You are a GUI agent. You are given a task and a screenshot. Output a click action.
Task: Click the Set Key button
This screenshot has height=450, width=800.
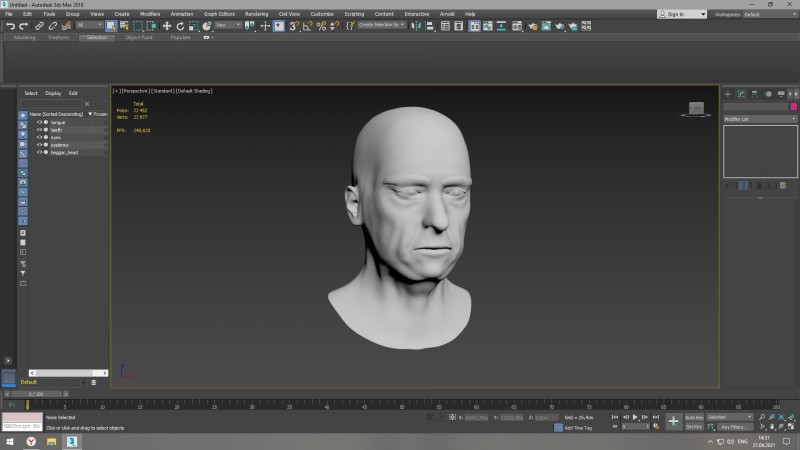tap(694, 427)
